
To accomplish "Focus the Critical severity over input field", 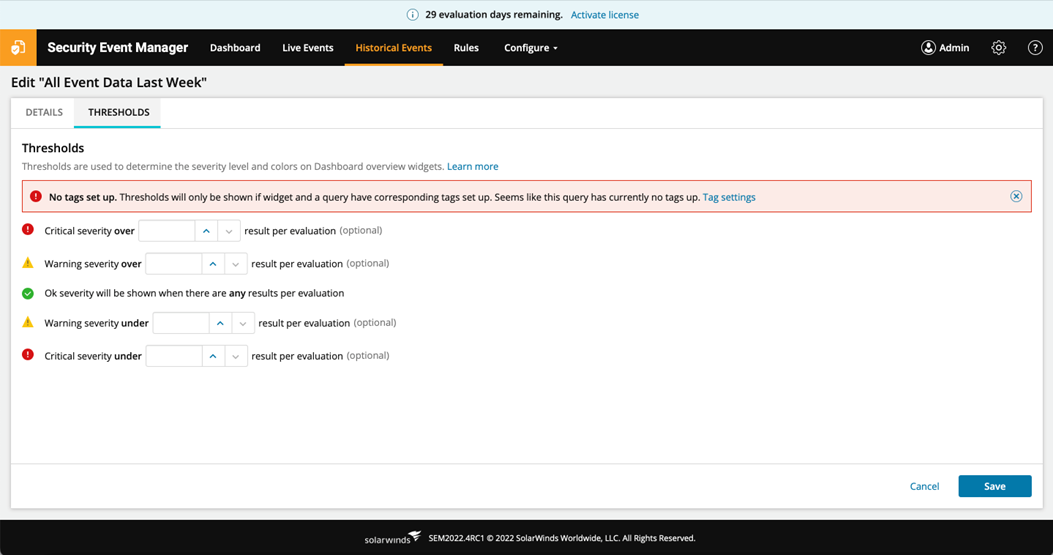I will point(167,230).
